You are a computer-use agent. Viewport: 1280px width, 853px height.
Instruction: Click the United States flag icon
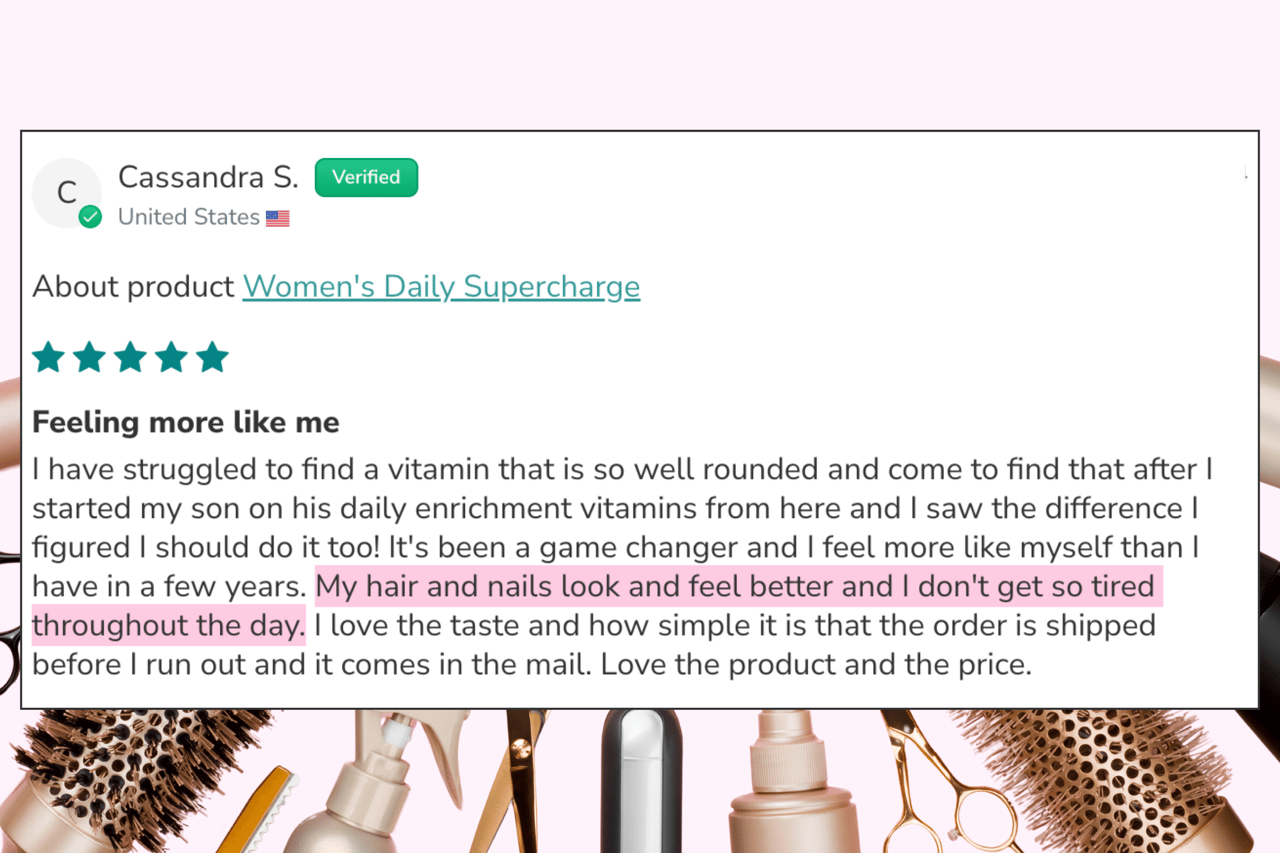point(278,218)
